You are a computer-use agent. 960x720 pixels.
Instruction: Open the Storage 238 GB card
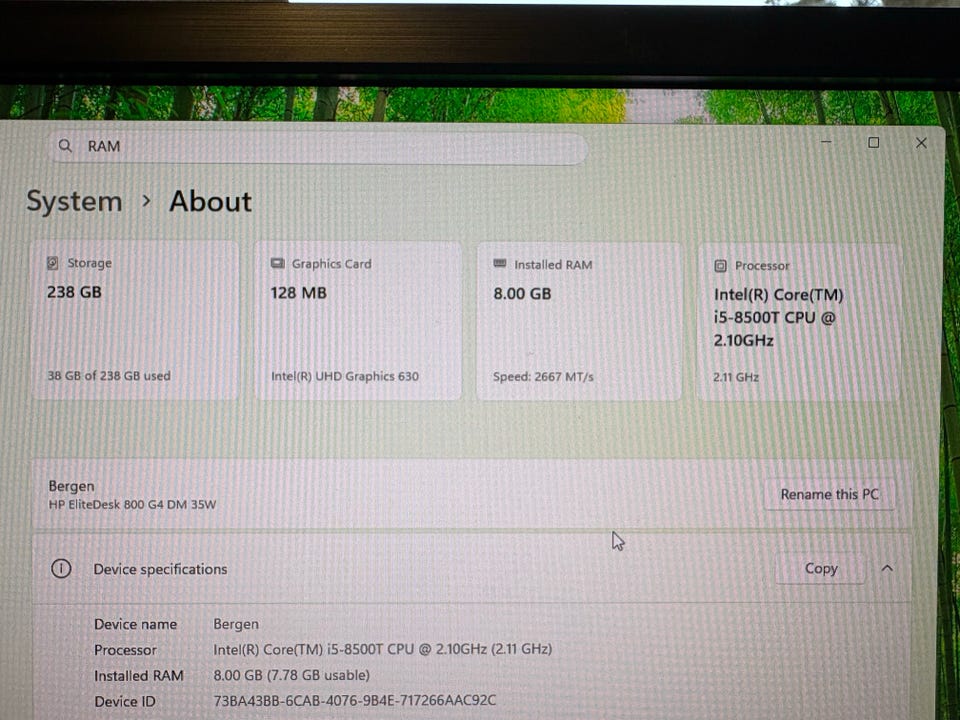(x=135, y=321)
